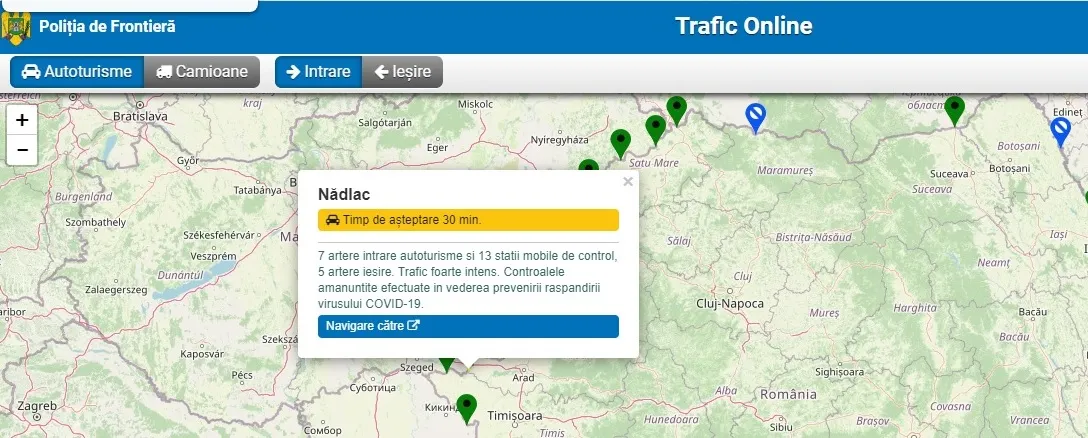This screenshot has width=1088, height=438.
Task: Select the green marker near Timișoara
Action: pos(467,408)
